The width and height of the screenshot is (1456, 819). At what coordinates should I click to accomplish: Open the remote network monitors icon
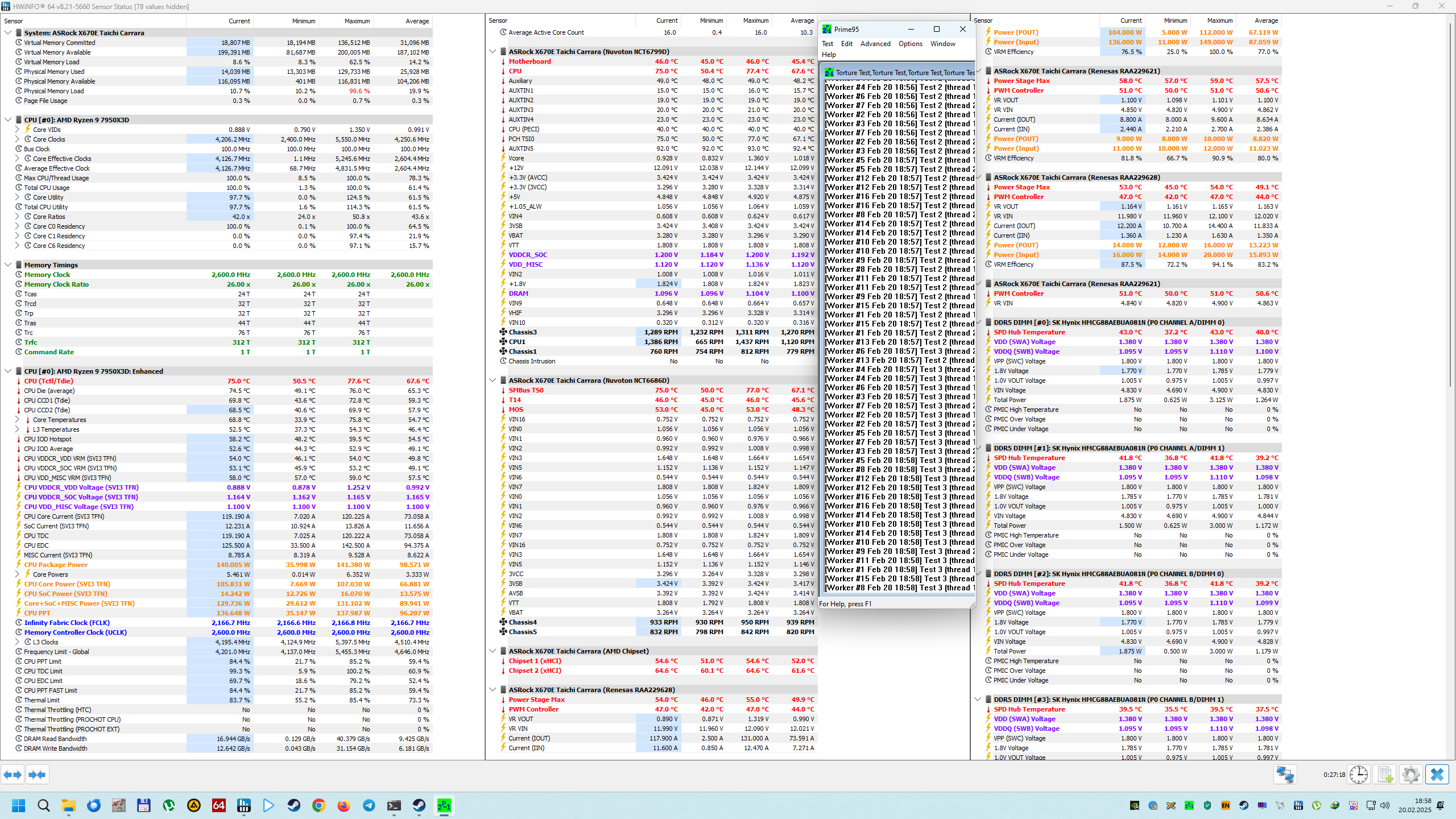[1285, 775]
